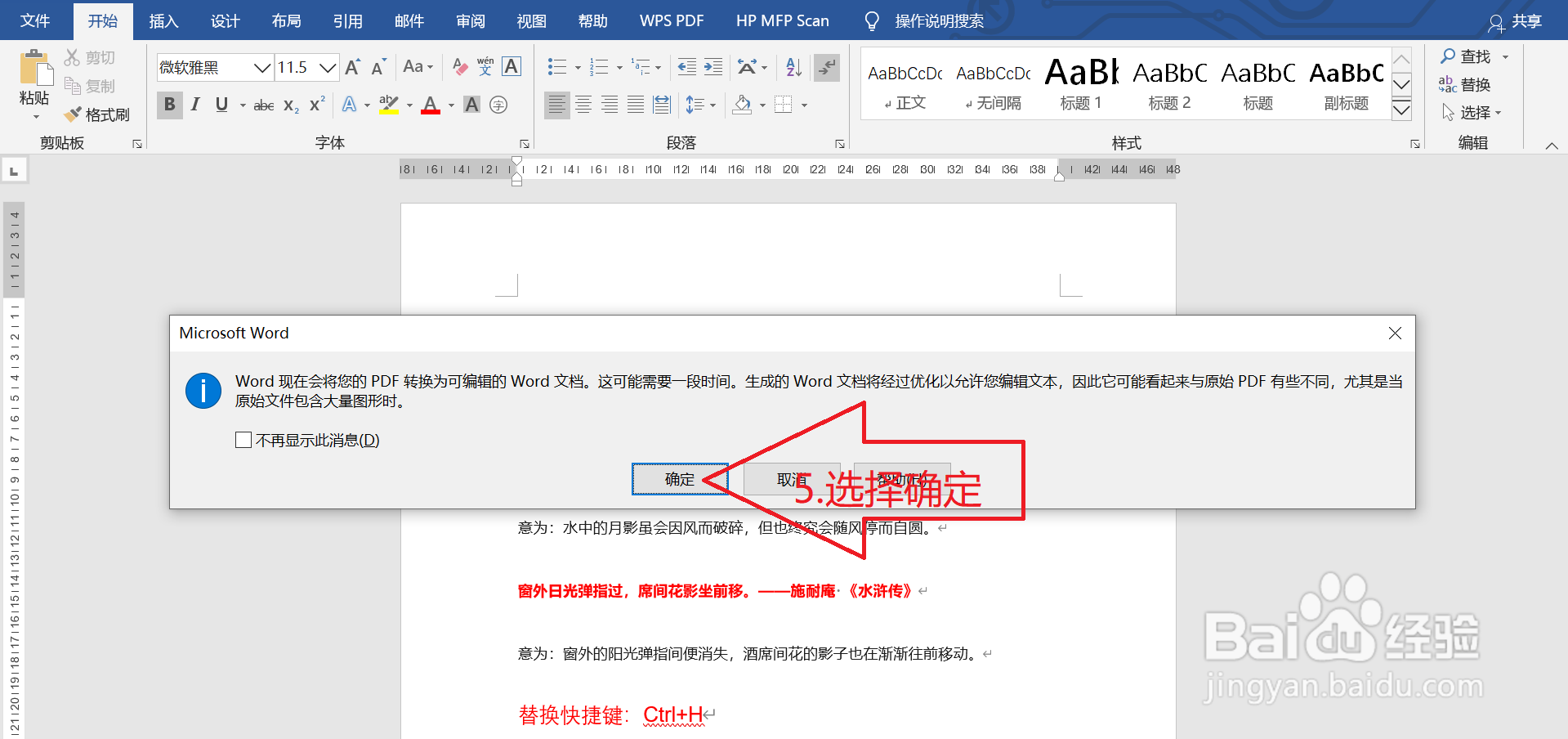Viewport: 1568px width, 739px height.
Task: Click the Copy icon
Action: (x=73, y=86)
